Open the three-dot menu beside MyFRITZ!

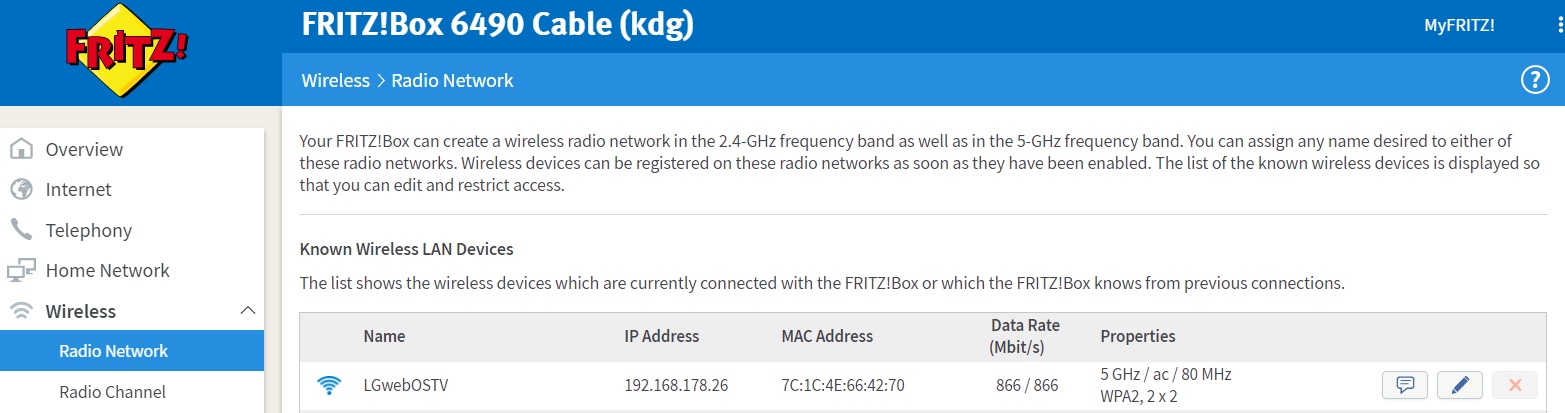(1559, 25)
